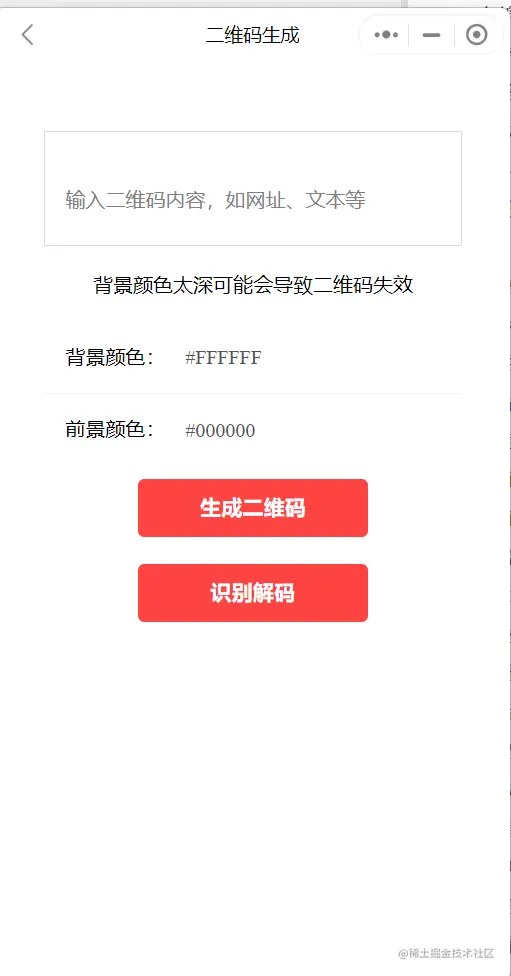The image size is (511, 976).
Task: Click the empty top area inside the input box
Action: click(253, 156)
